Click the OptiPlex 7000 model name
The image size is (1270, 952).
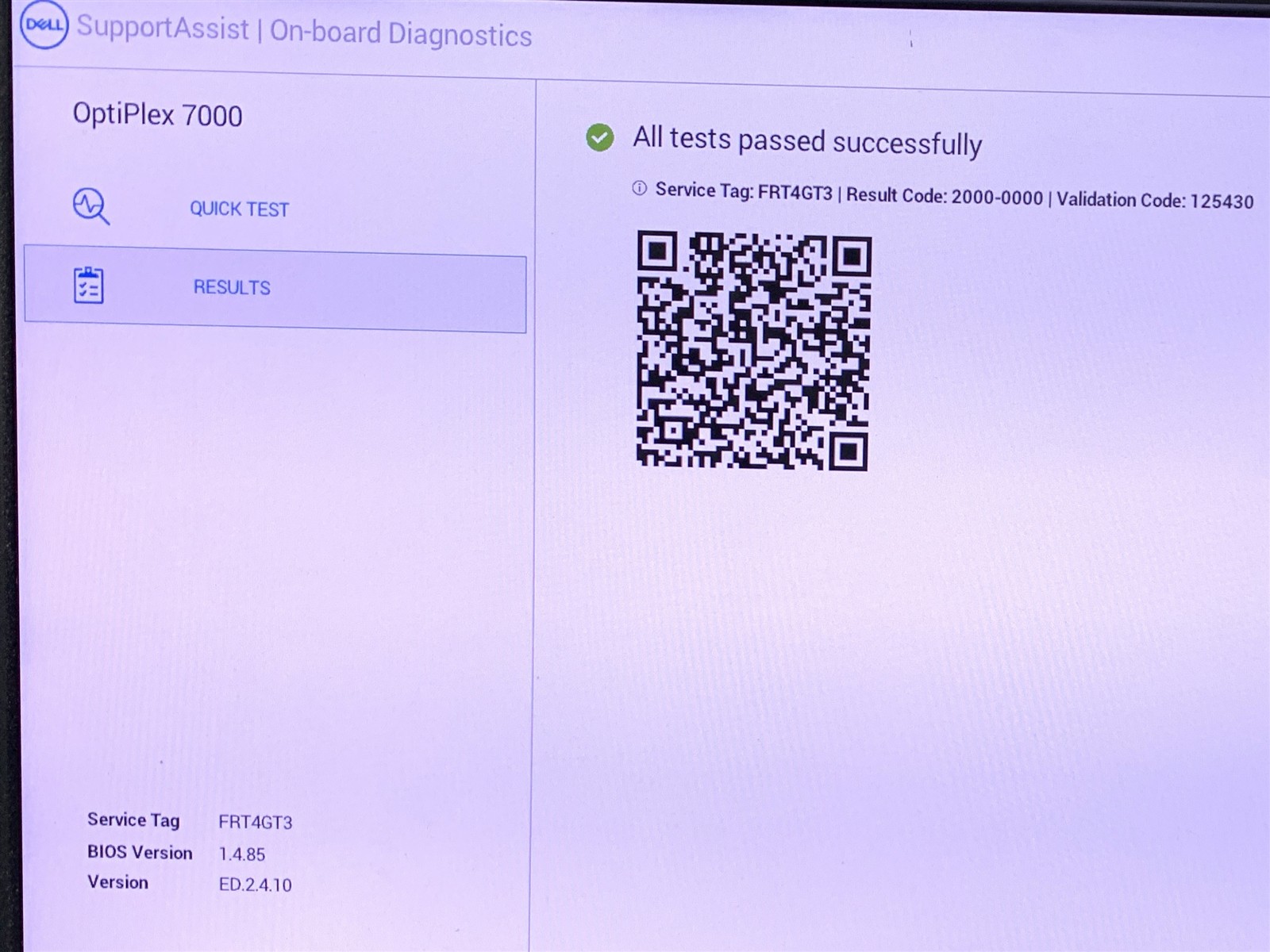[157, 115]
